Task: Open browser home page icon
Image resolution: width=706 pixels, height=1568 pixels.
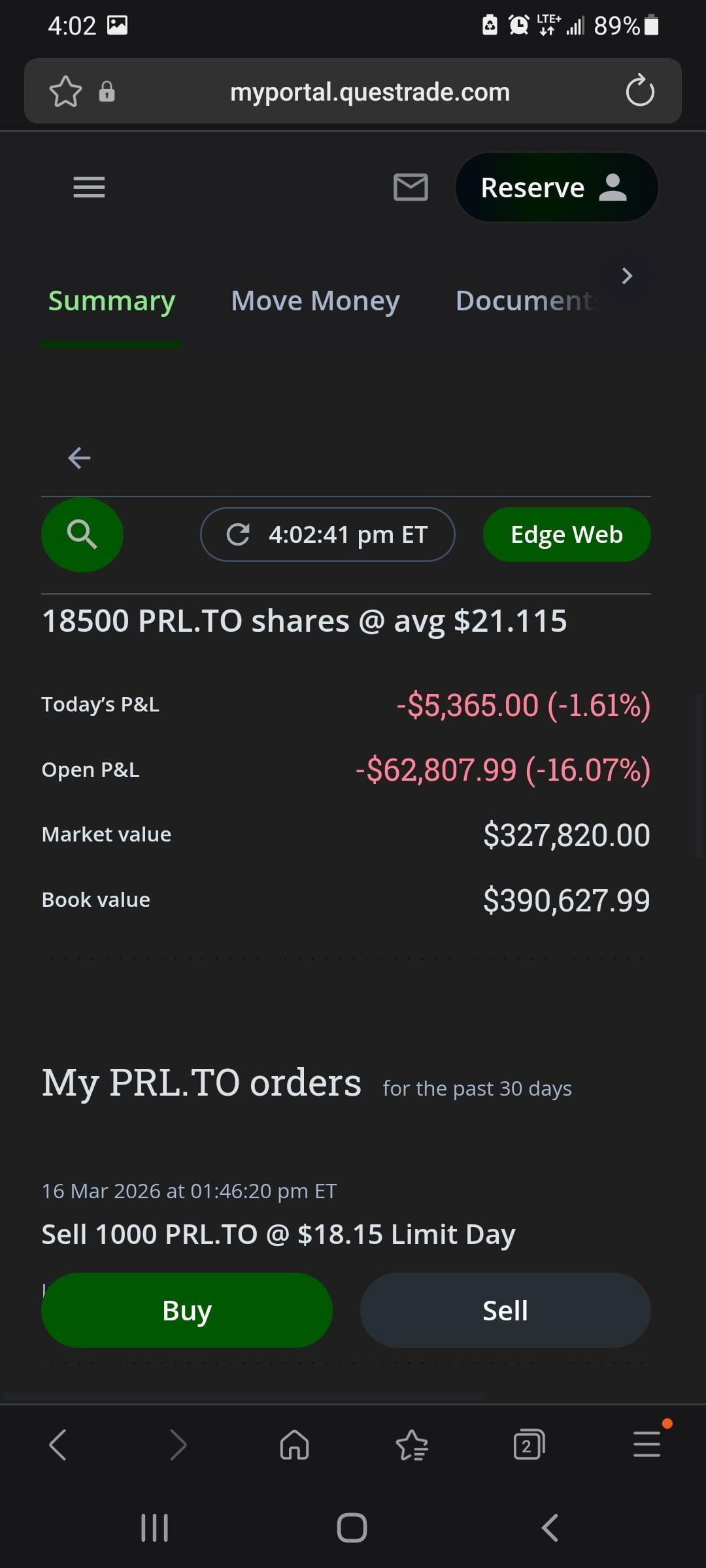Action: [294, 1445]
